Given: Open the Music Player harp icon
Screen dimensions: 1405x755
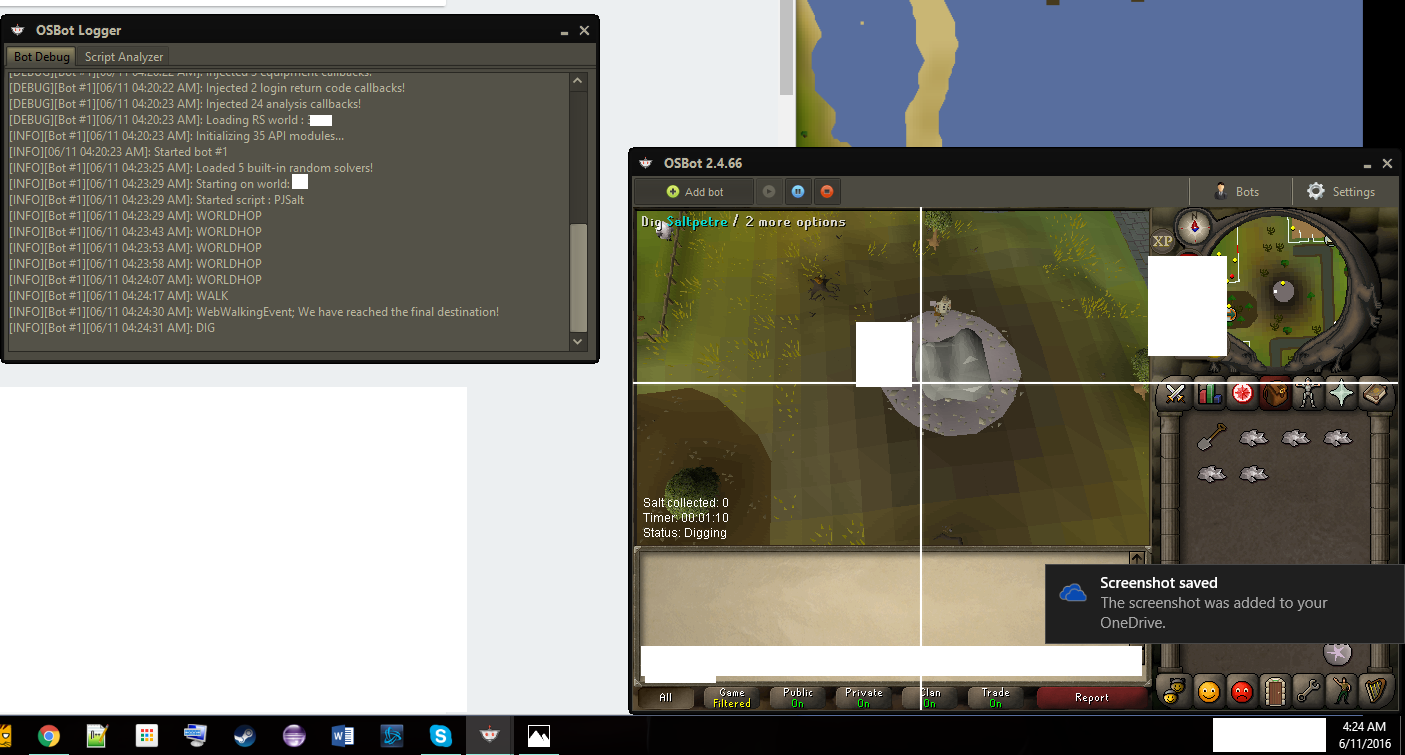Looking at the screenshot, I should coord(1375,690).
